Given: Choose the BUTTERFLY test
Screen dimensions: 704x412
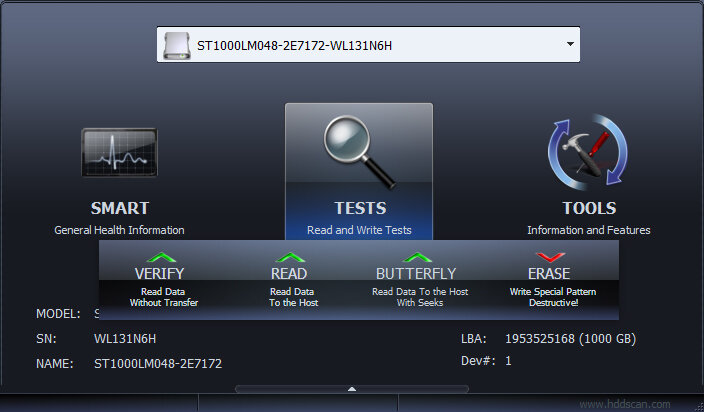Looking at the screenshot, I should [416, 273].
